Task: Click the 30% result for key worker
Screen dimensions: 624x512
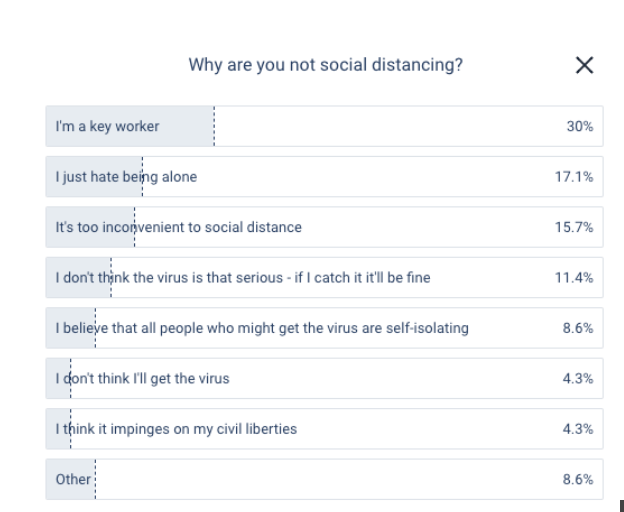Action: tap(580, 127)
